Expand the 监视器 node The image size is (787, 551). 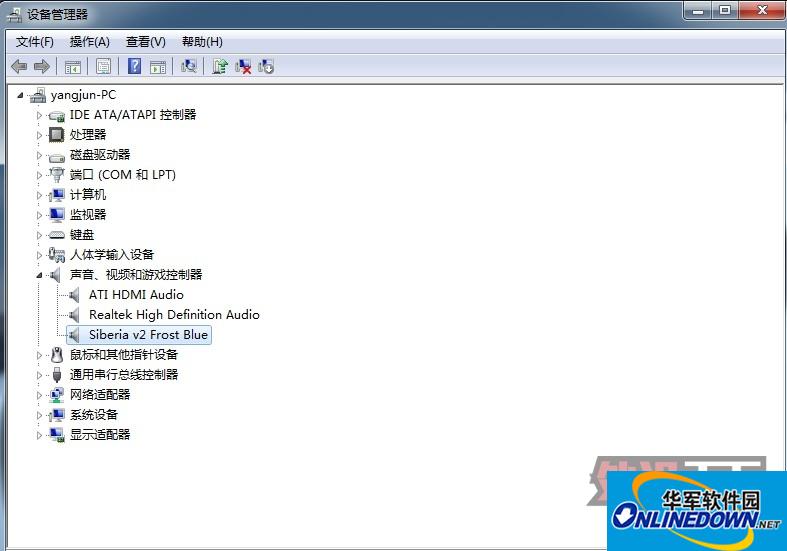point(39,215)
